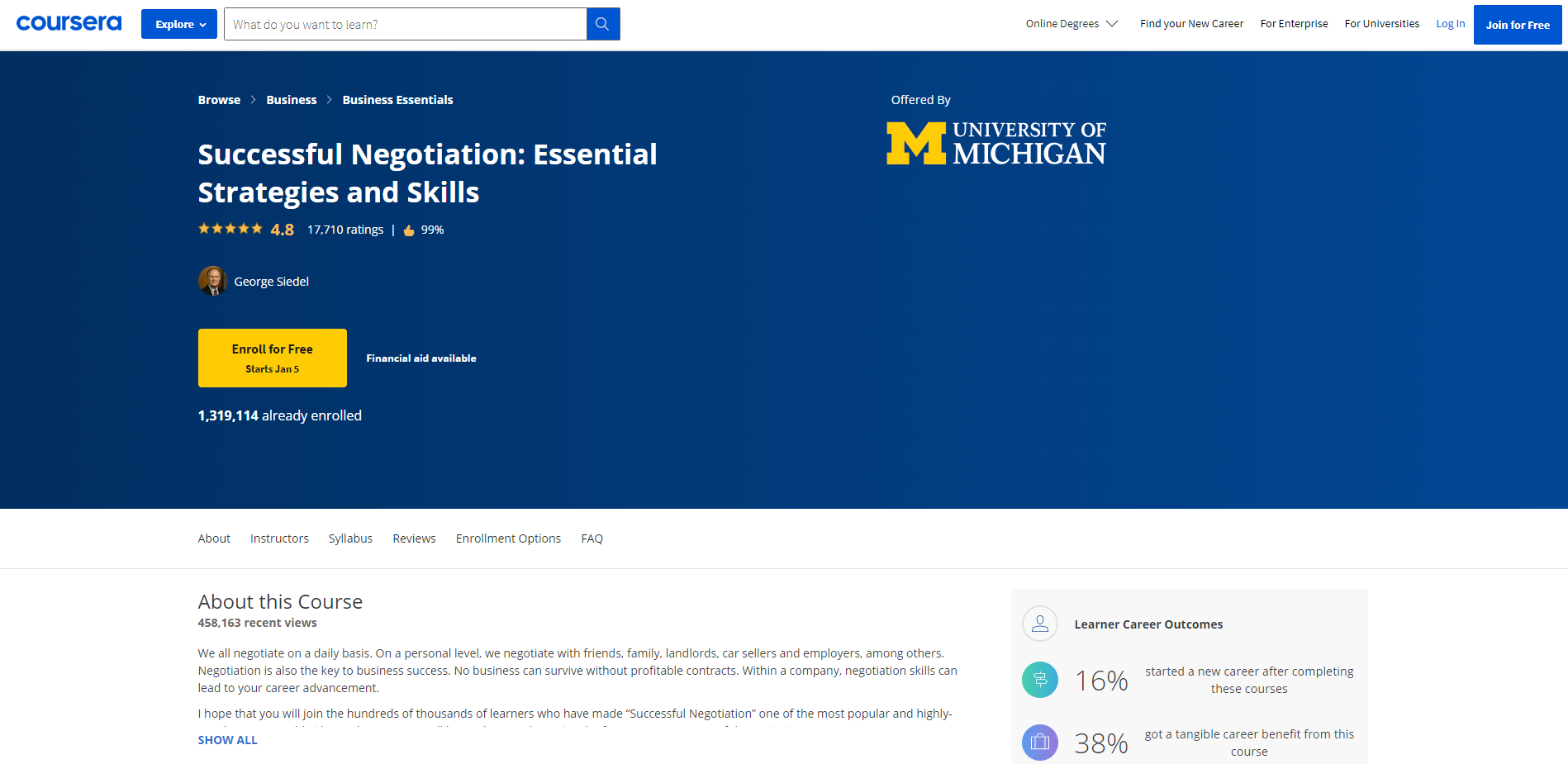Navigate to Browse breadcrumb
1568x764 pixels.
(219, 100)
